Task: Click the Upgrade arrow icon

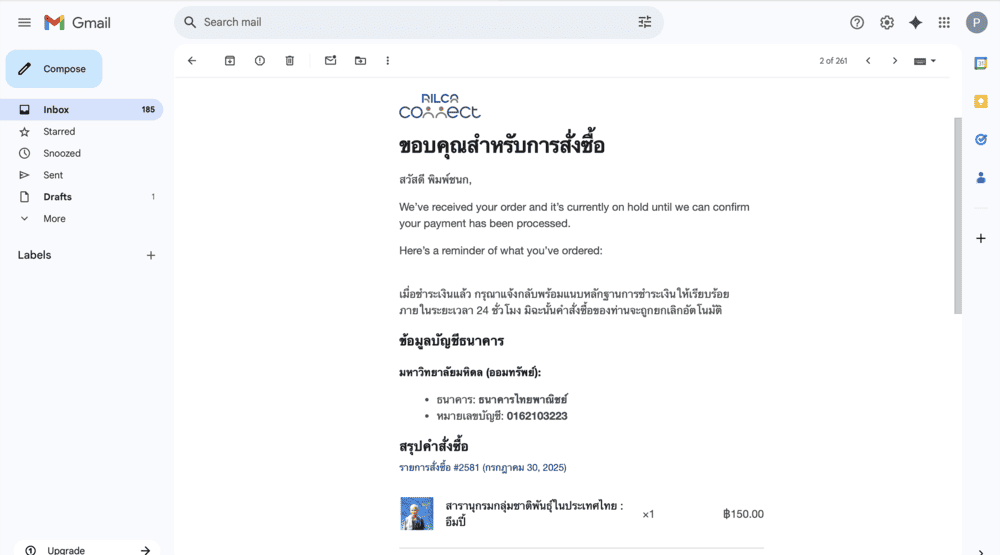Action: click(145, 550)
